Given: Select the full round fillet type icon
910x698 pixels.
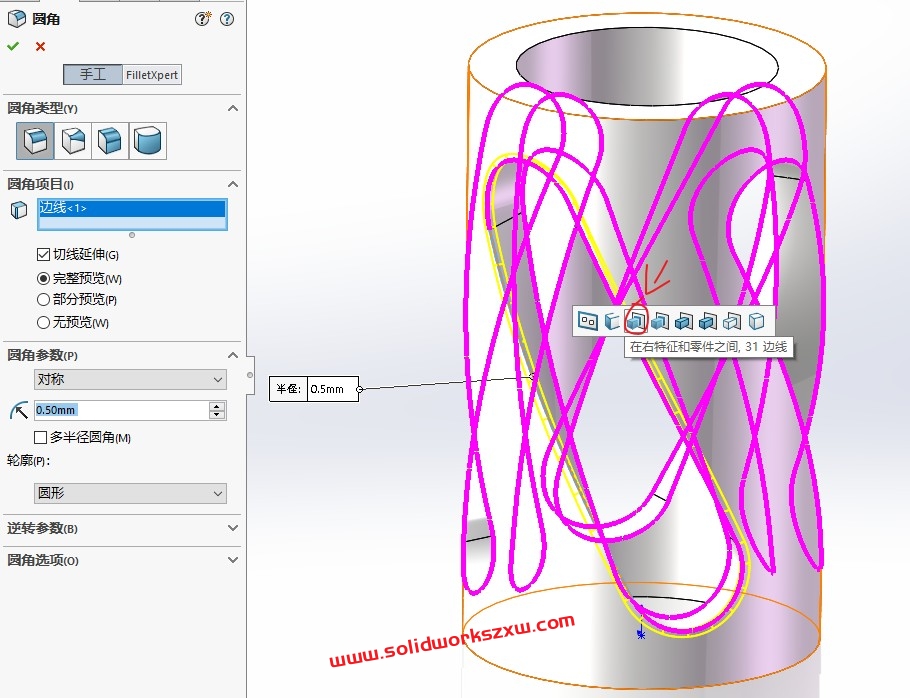Looking at the screenshot, I should (x=148, y=140).
